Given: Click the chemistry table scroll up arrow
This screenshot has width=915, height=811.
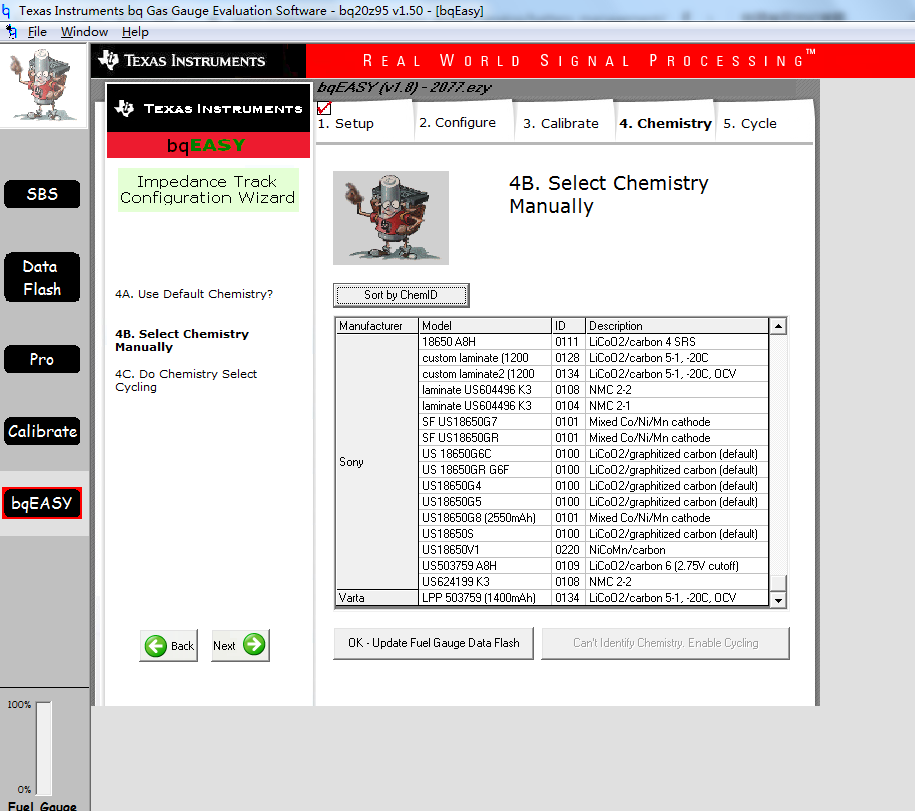Looking at the screenshot, I should point(778,326).
